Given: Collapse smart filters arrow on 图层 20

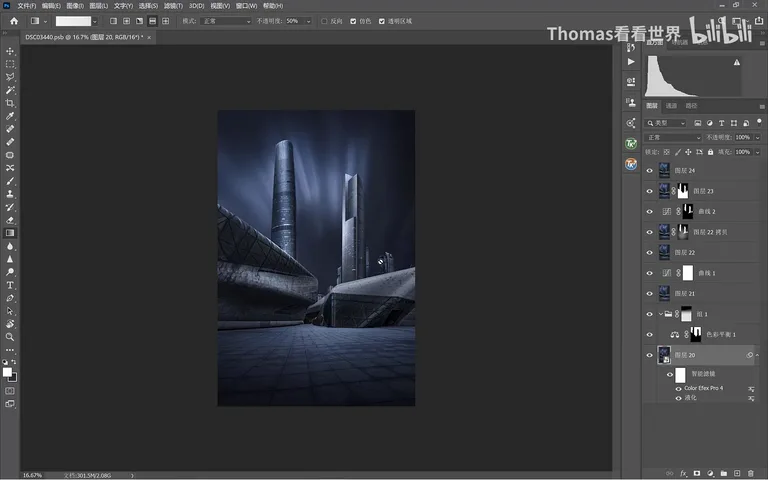Looking at the screenshot, I should [757, 355].
